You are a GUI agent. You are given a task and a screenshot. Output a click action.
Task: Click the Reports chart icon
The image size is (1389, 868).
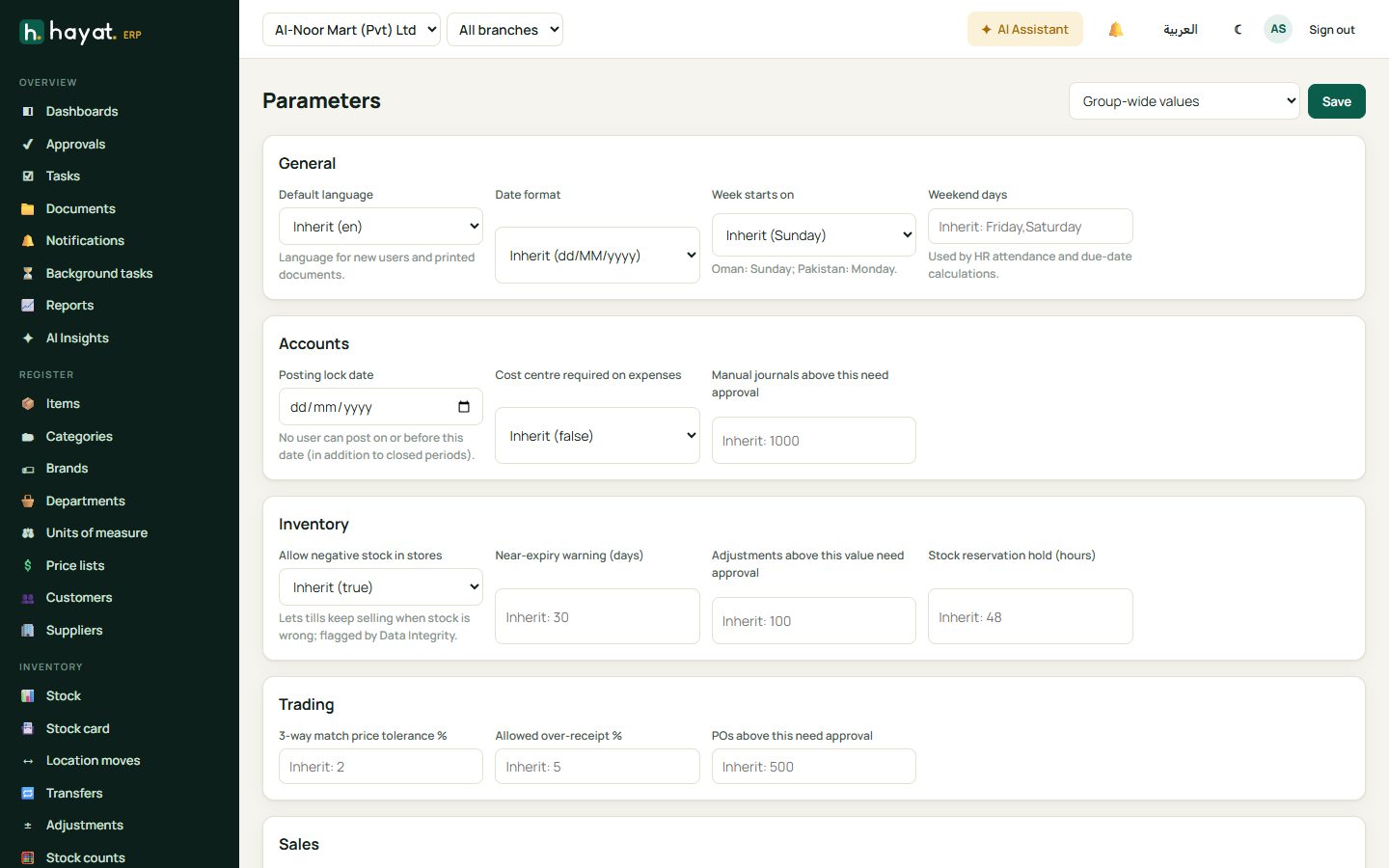[x=28, y=305]
